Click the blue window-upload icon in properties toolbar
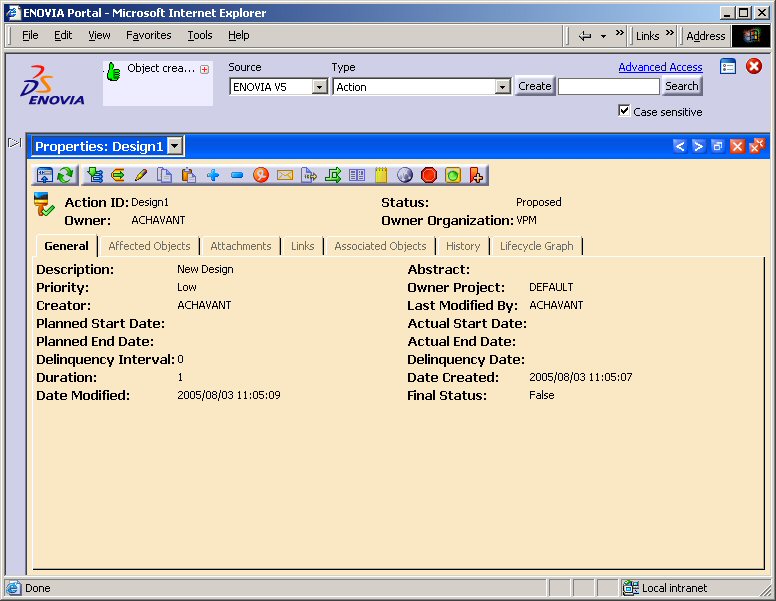Viewport: 776px width, 601px height. 45,175
